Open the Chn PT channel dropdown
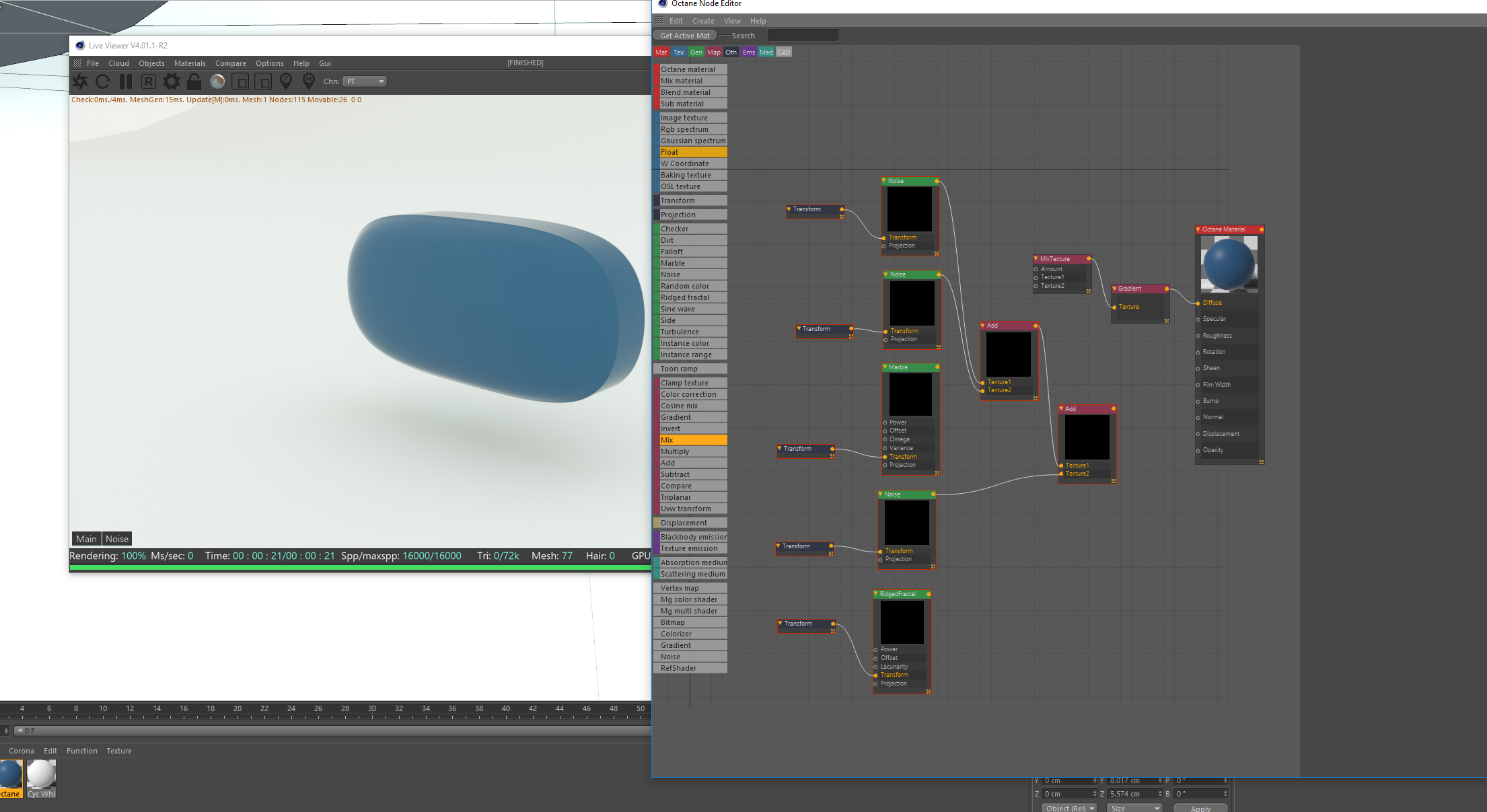 tap(365, 81)
